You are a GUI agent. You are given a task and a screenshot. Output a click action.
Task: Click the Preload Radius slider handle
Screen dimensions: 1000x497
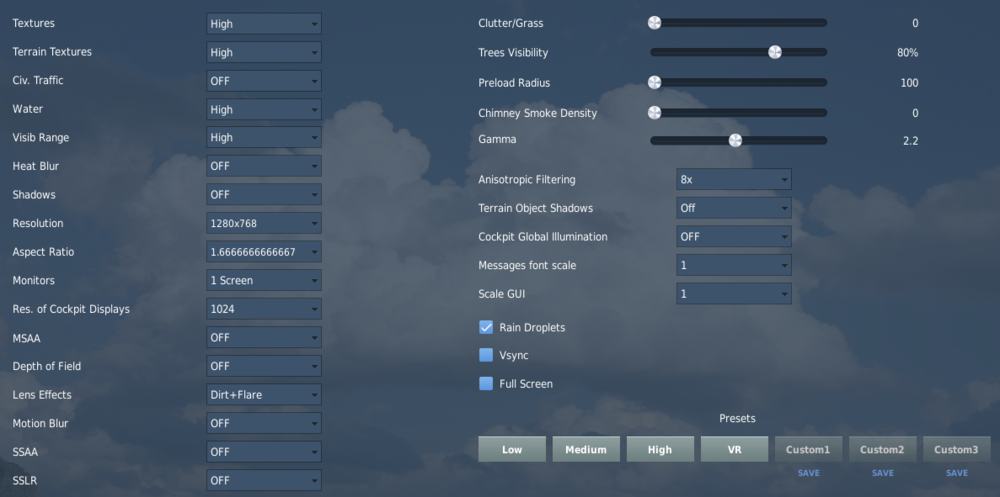tap(654, 82)
